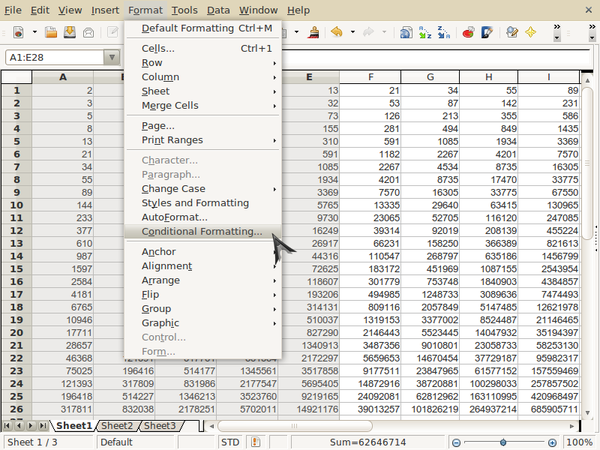The height and width of the screenshot is (450, 600).
Task: Expand the Row submenu
Action: coord(203,63)
